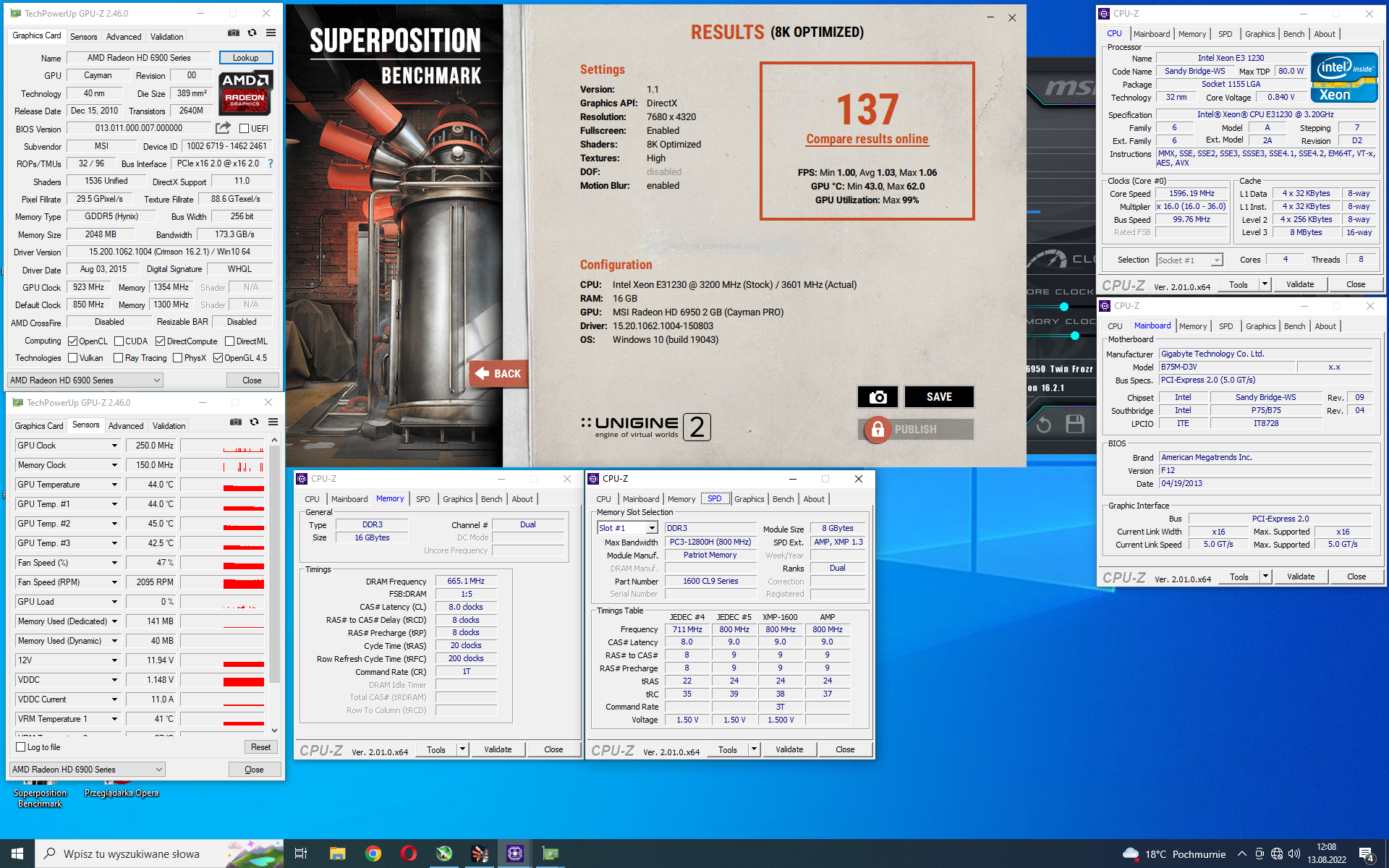This screenshot has height=868, width=1389.
Task: Click the Windows search box
Action: tap(159, 854)
